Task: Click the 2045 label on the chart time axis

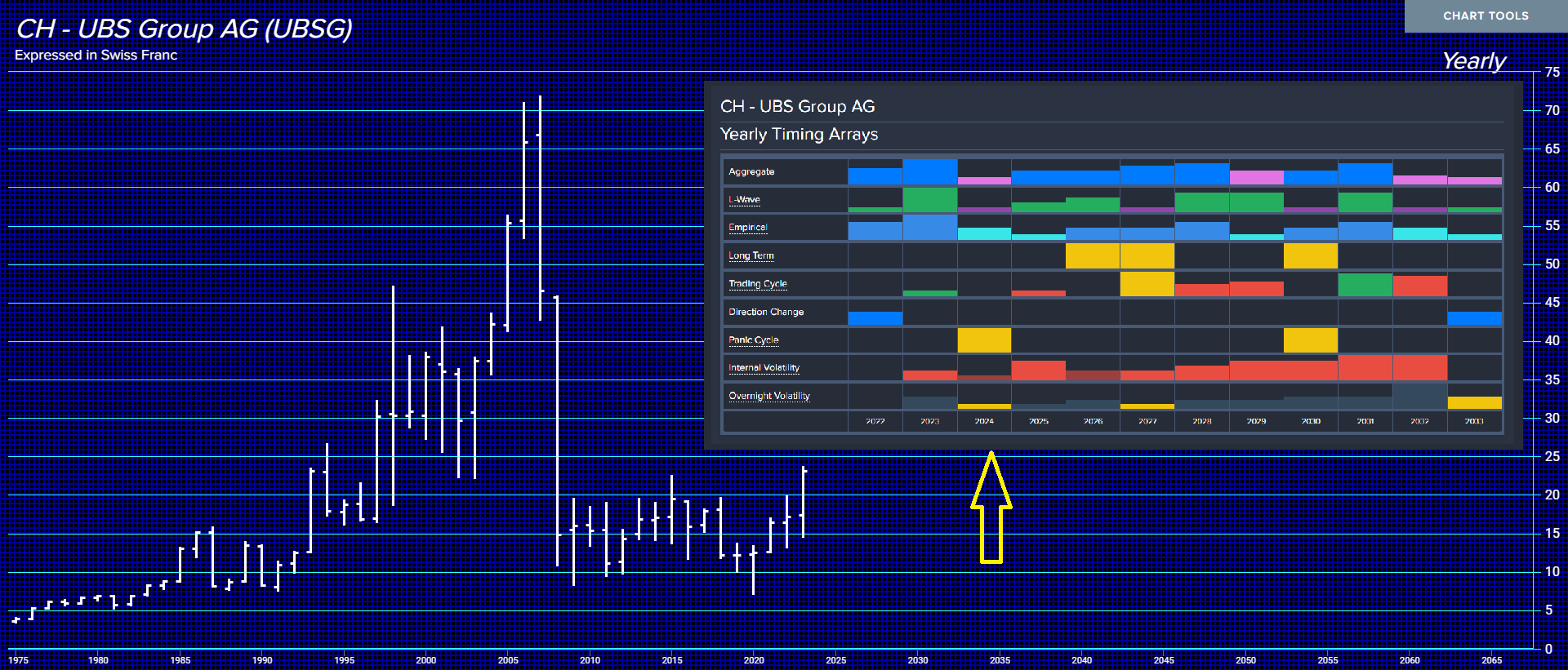Action: click(x=1164, y=660)
